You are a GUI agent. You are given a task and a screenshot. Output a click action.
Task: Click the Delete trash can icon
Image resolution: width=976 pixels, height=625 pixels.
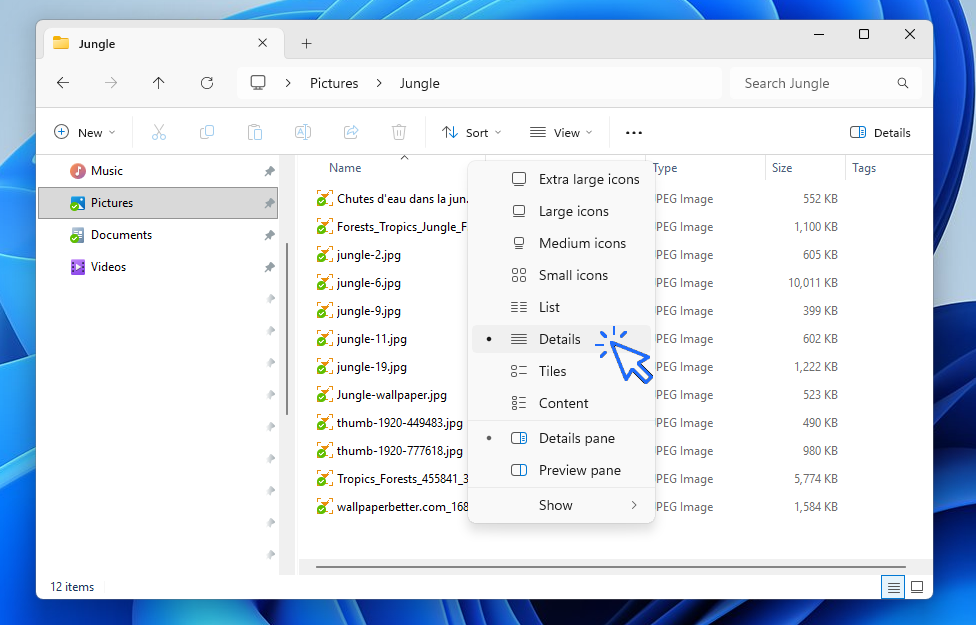point(399,132)
